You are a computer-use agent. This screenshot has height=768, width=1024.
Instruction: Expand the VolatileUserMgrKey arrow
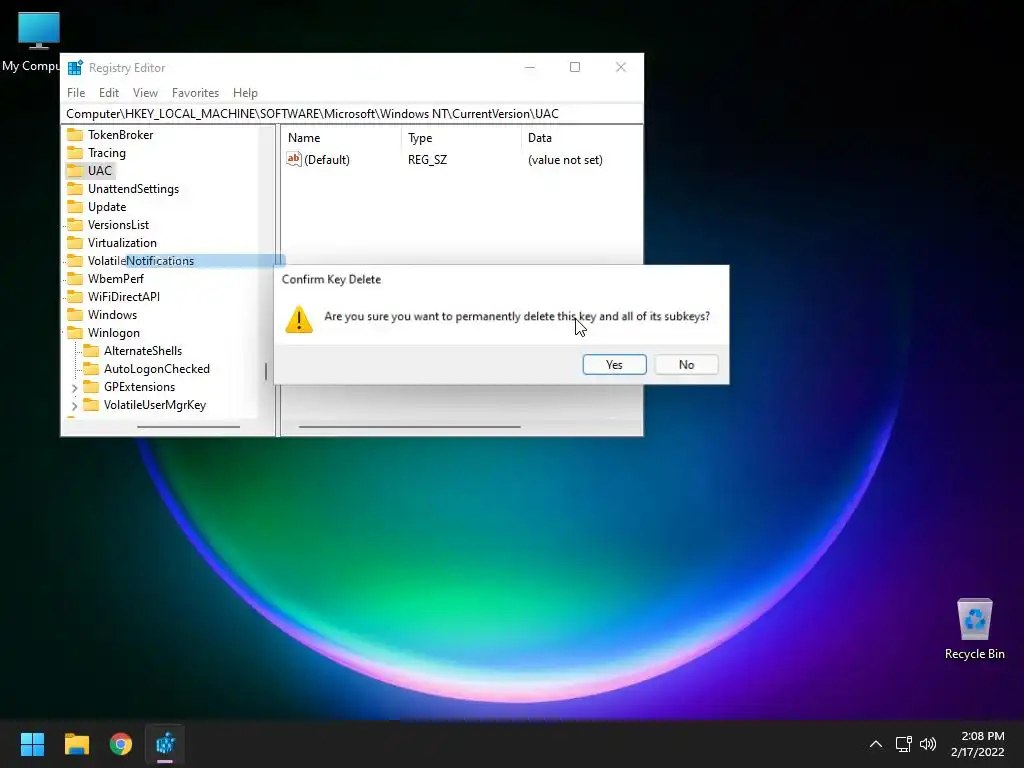click(74, 406)
